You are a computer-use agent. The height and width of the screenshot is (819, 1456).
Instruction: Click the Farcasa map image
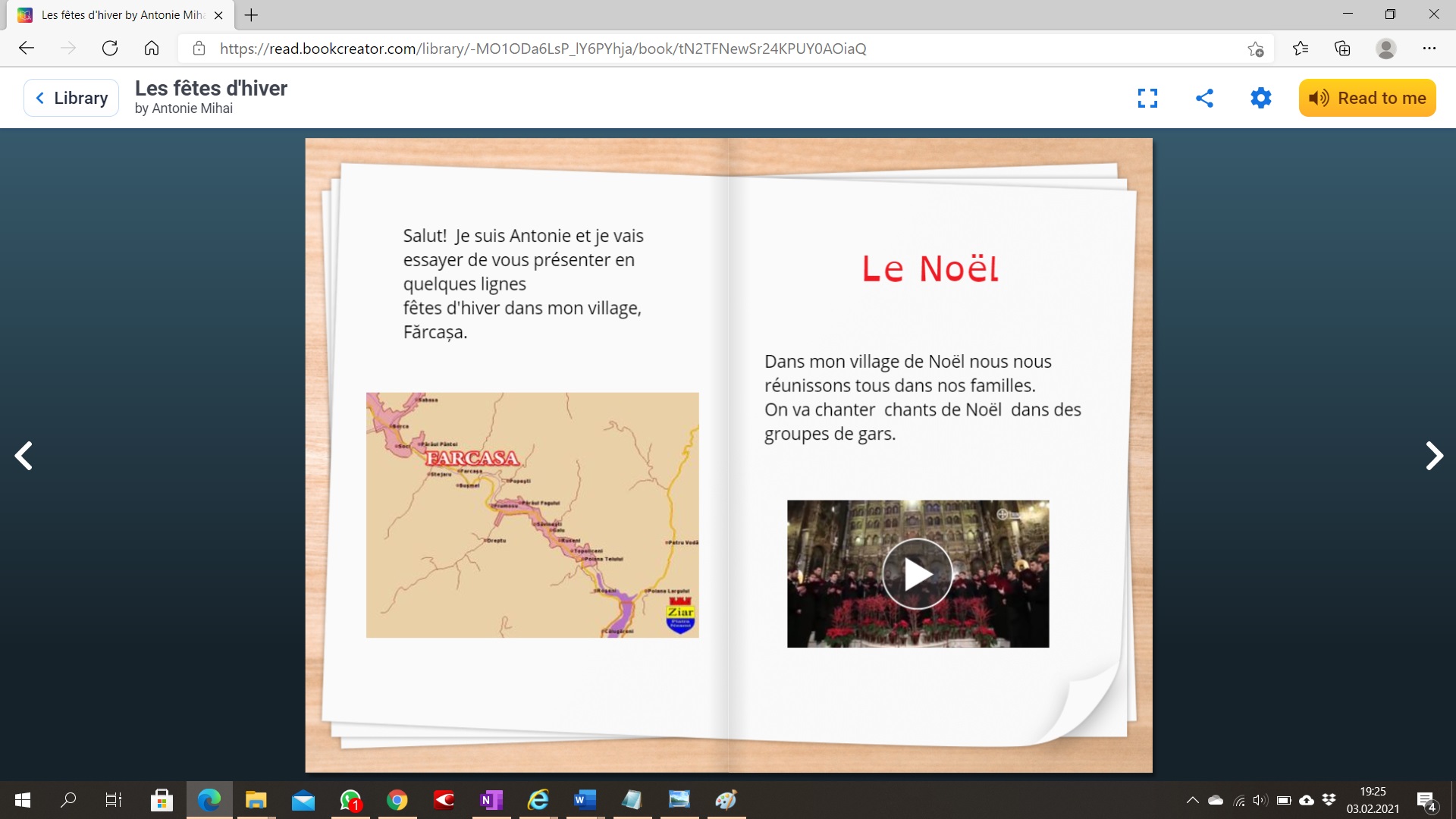pyautogui.click(x=532, y=515)
